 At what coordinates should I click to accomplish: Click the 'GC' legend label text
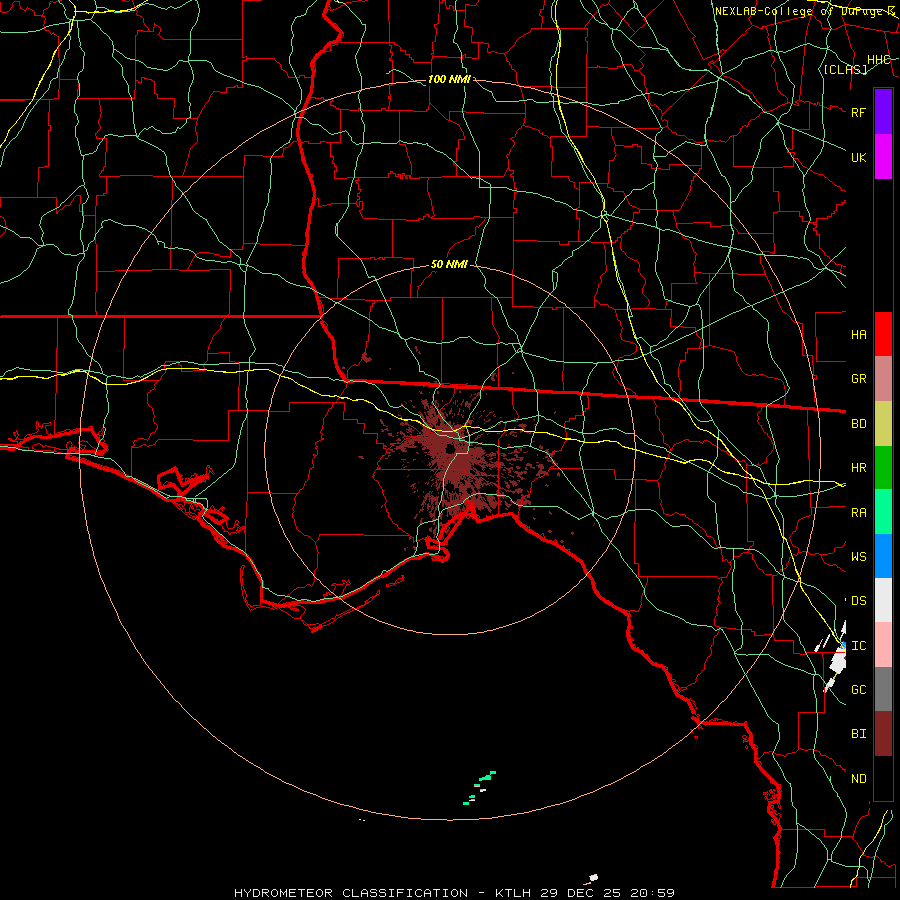[x=859, y=690]
